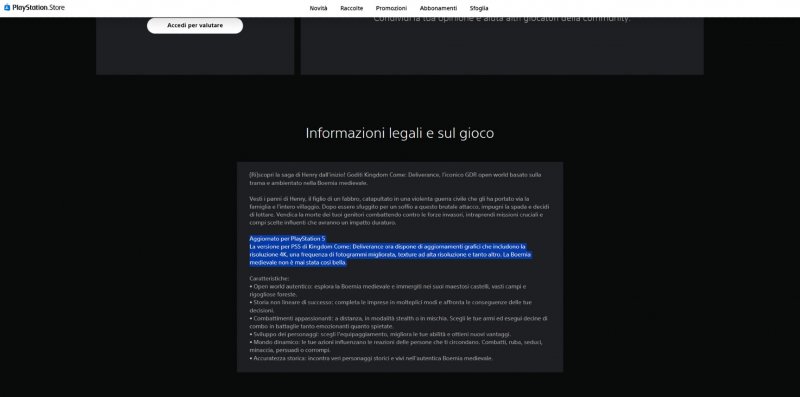Image resolution: width=800 pixels, height=397 pixels.
Task: Click the "Vesti i panni di Henry" paragraph
Action: [x=399, y=211]
